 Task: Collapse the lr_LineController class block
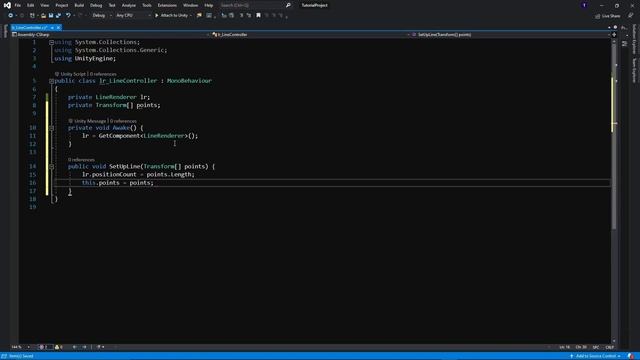51,81
